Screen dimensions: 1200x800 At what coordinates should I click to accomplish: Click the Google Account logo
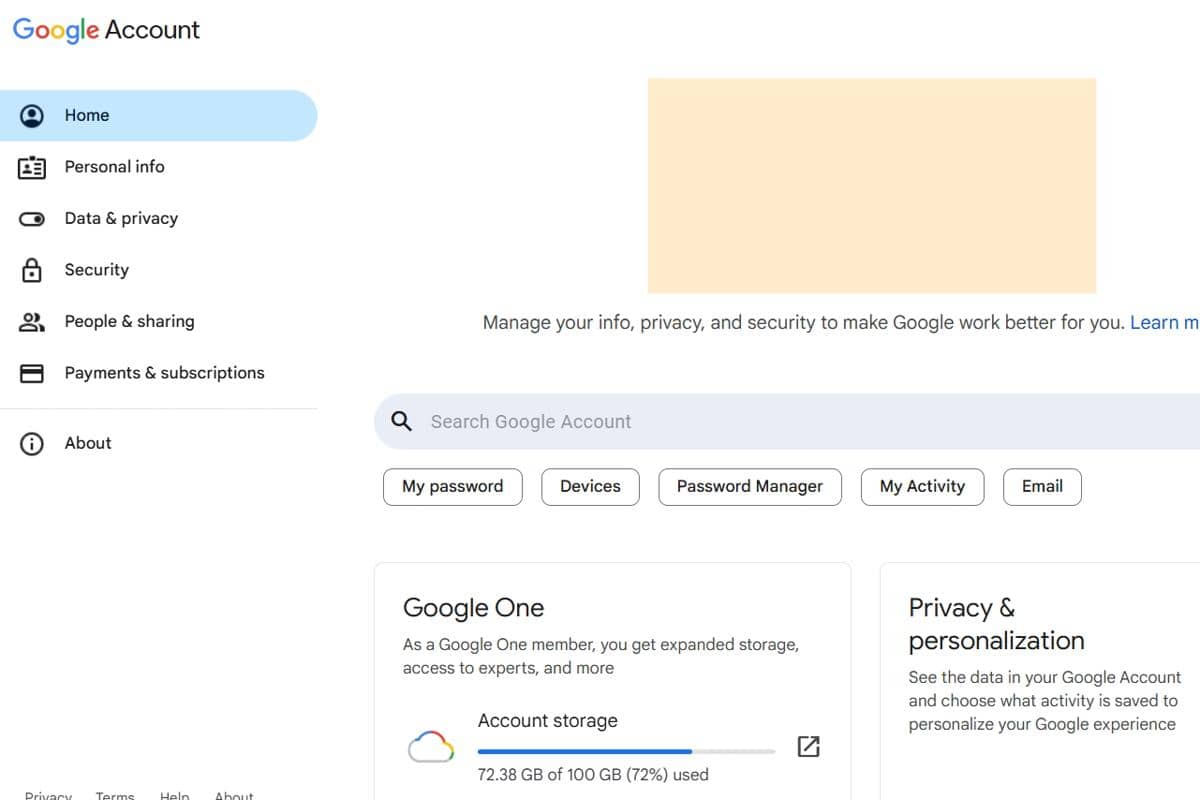106,30
